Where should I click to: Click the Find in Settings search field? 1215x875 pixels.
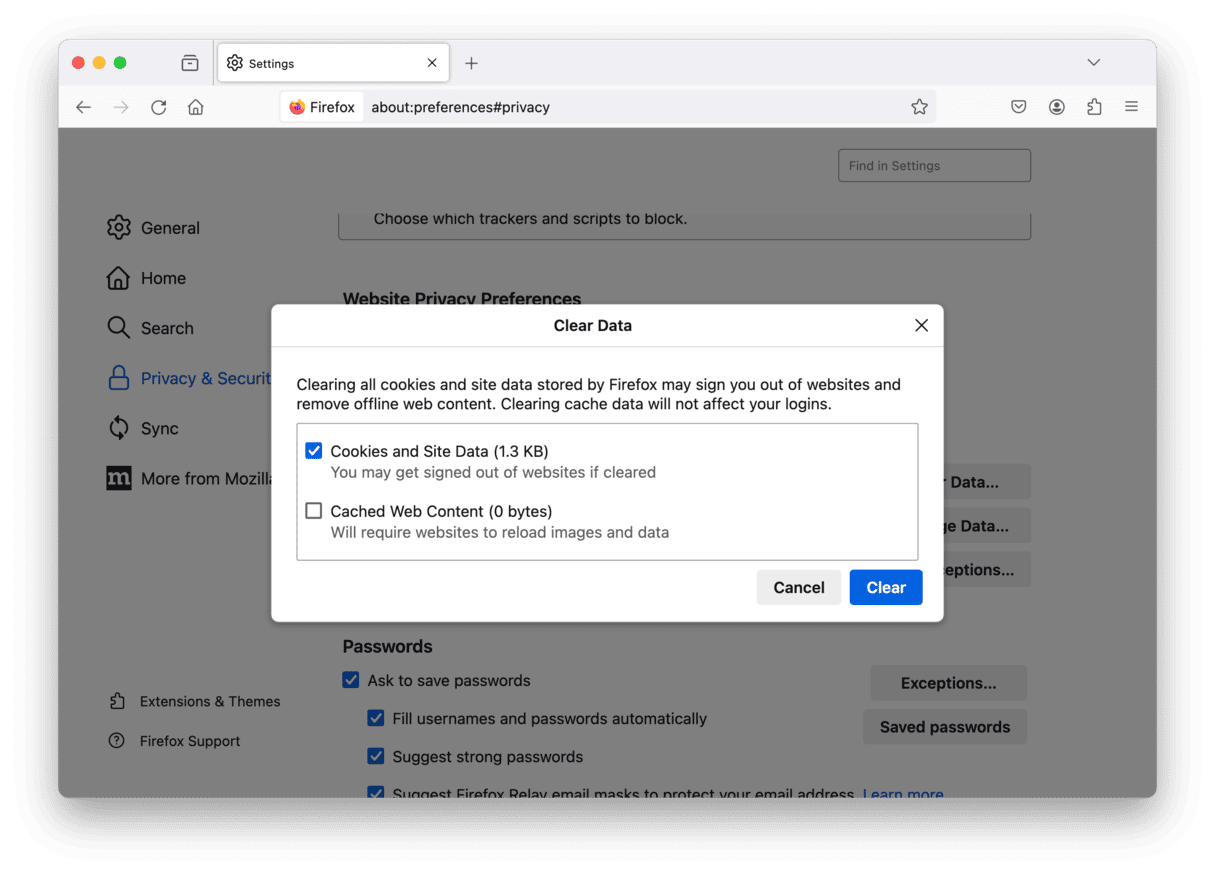(934, 166)
